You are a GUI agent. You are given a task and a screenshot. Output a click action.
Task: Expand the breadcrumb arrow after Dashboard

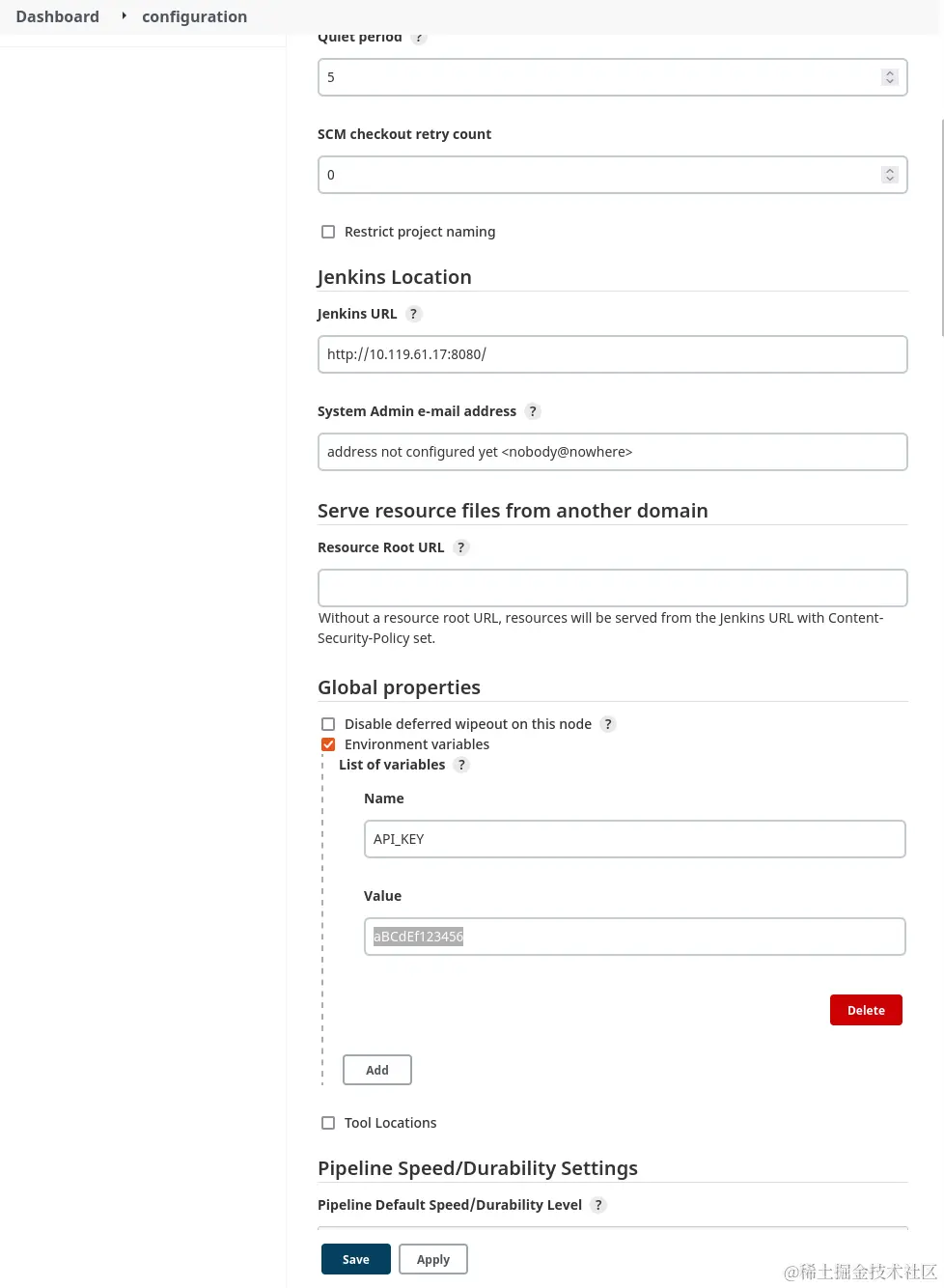pyautogui.click(x=124, y=15)
